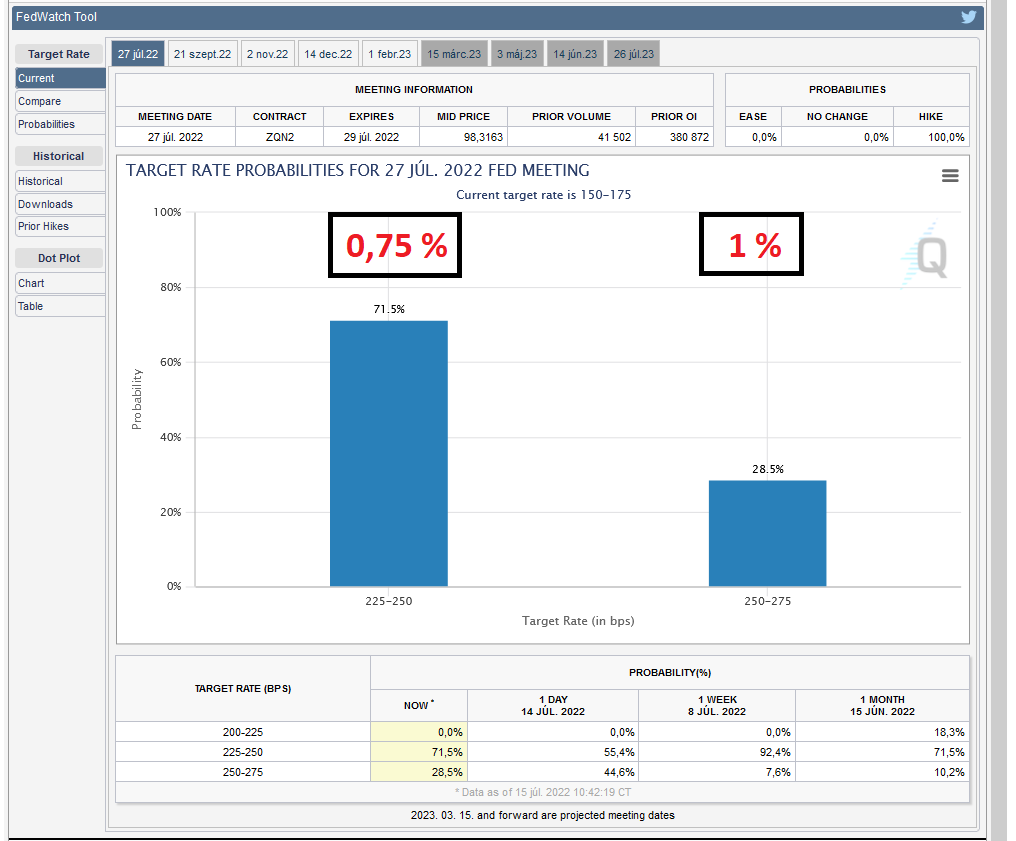Click the 71,5% NOW cell for 225-250

[x=419, y=752]
